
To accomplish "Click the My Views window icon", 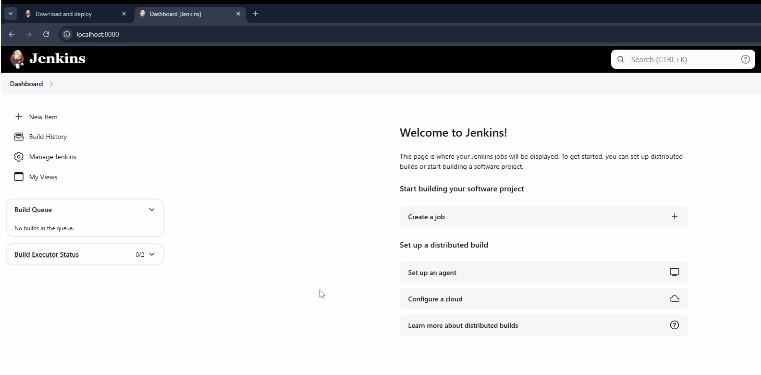I will click(18, 177).
